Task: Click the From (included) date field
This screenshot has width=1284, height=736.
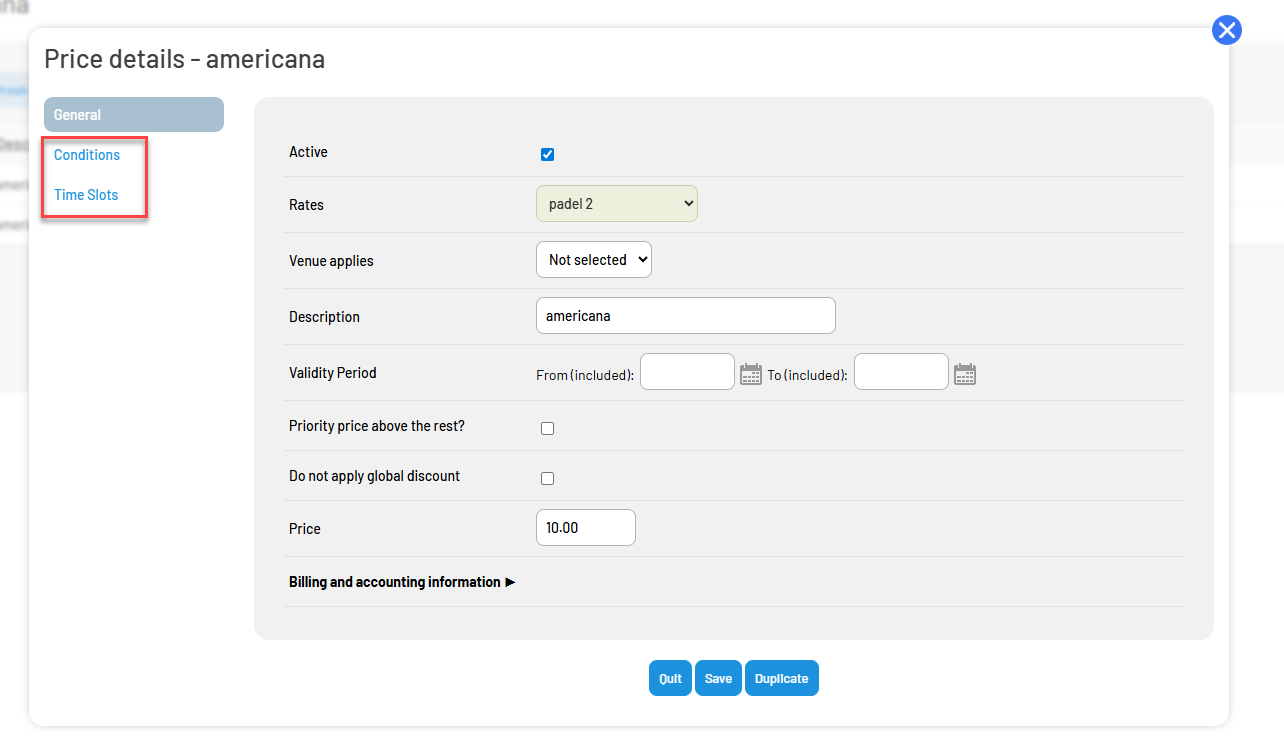Action: click(x=687, y=372)
